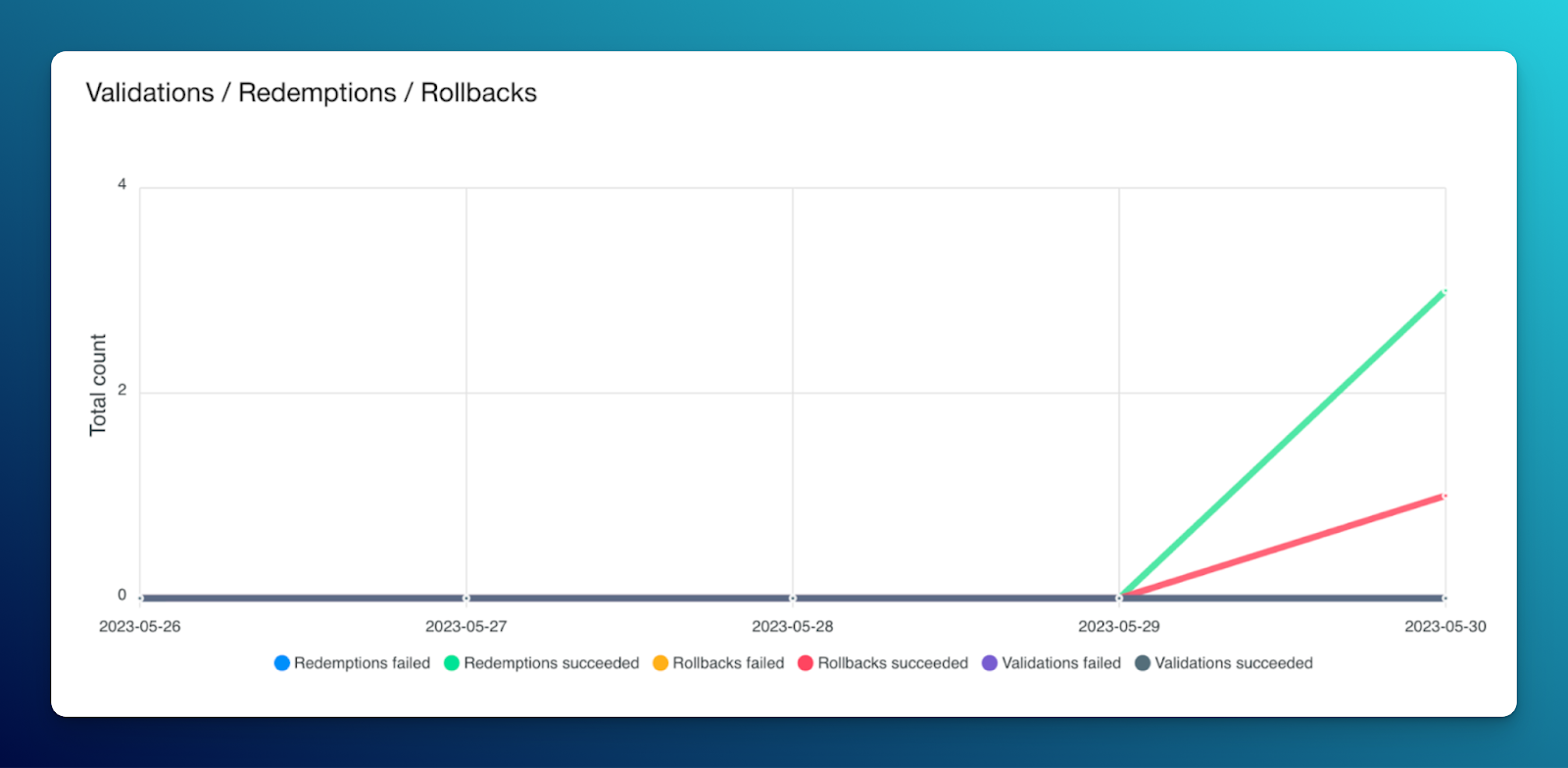The image size is (1568, 768).
Task: Click the gray Validations succeeded legend dot
Action: coord(1143,663)
